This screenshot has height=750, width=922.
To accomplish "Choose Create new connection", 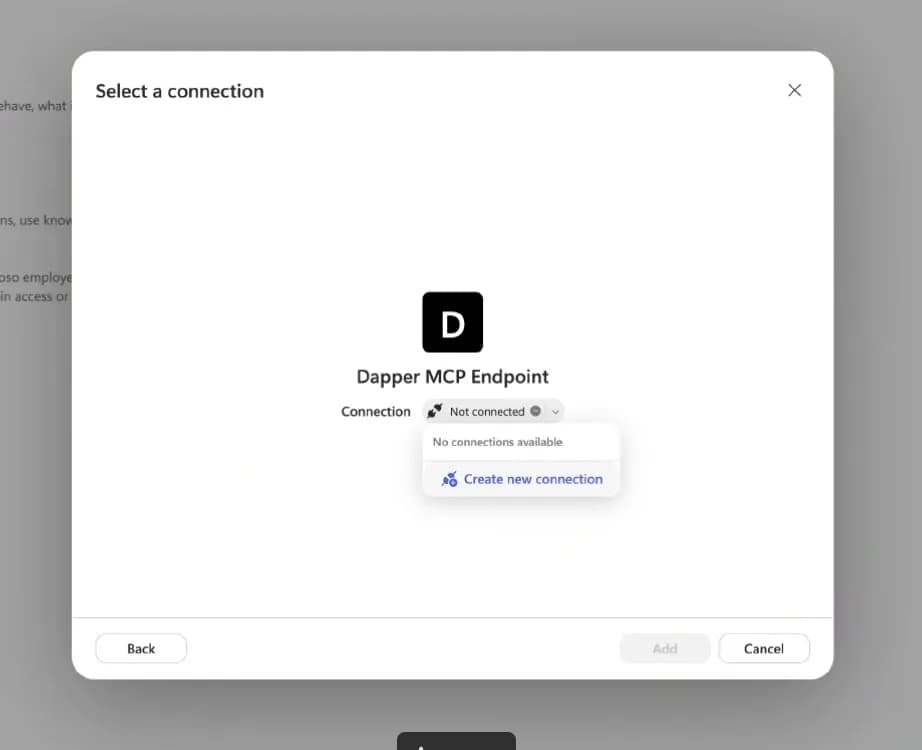I will point(522,479).
